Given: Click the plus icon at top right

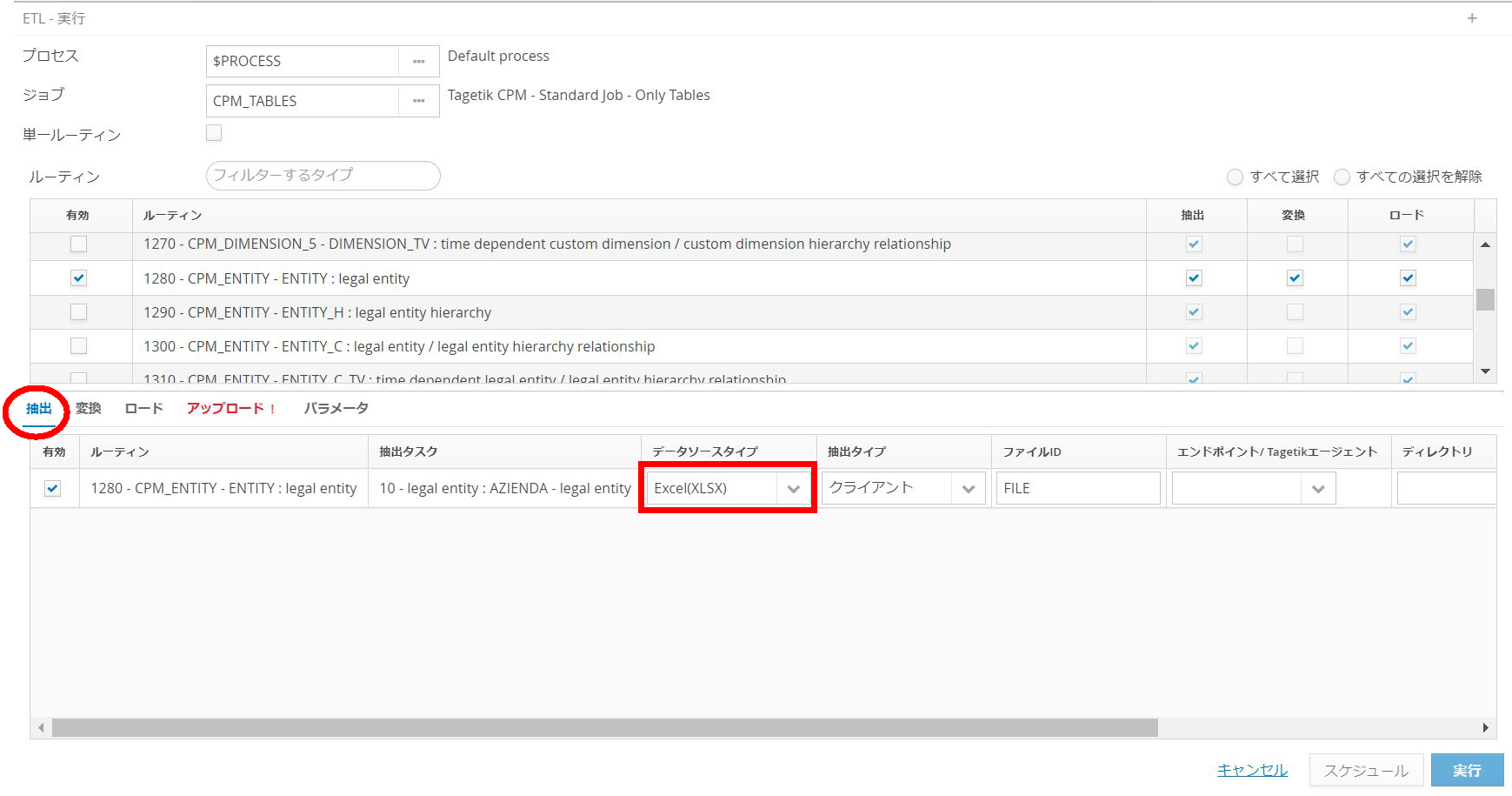Looking at the screenshot, I should point(1472,18).
